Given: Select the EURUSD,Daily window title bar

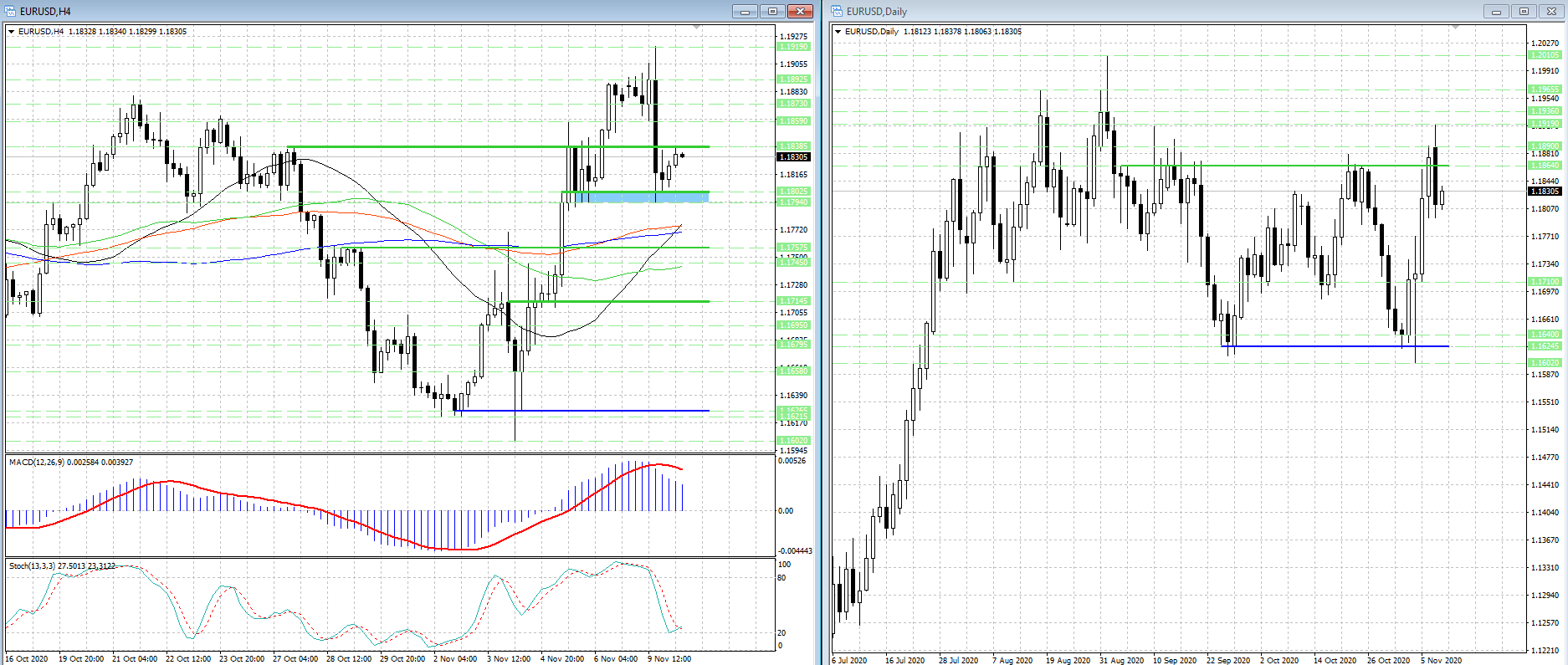Looking at the screenshot, I should pyautogui.click(x=1196, y=11).
